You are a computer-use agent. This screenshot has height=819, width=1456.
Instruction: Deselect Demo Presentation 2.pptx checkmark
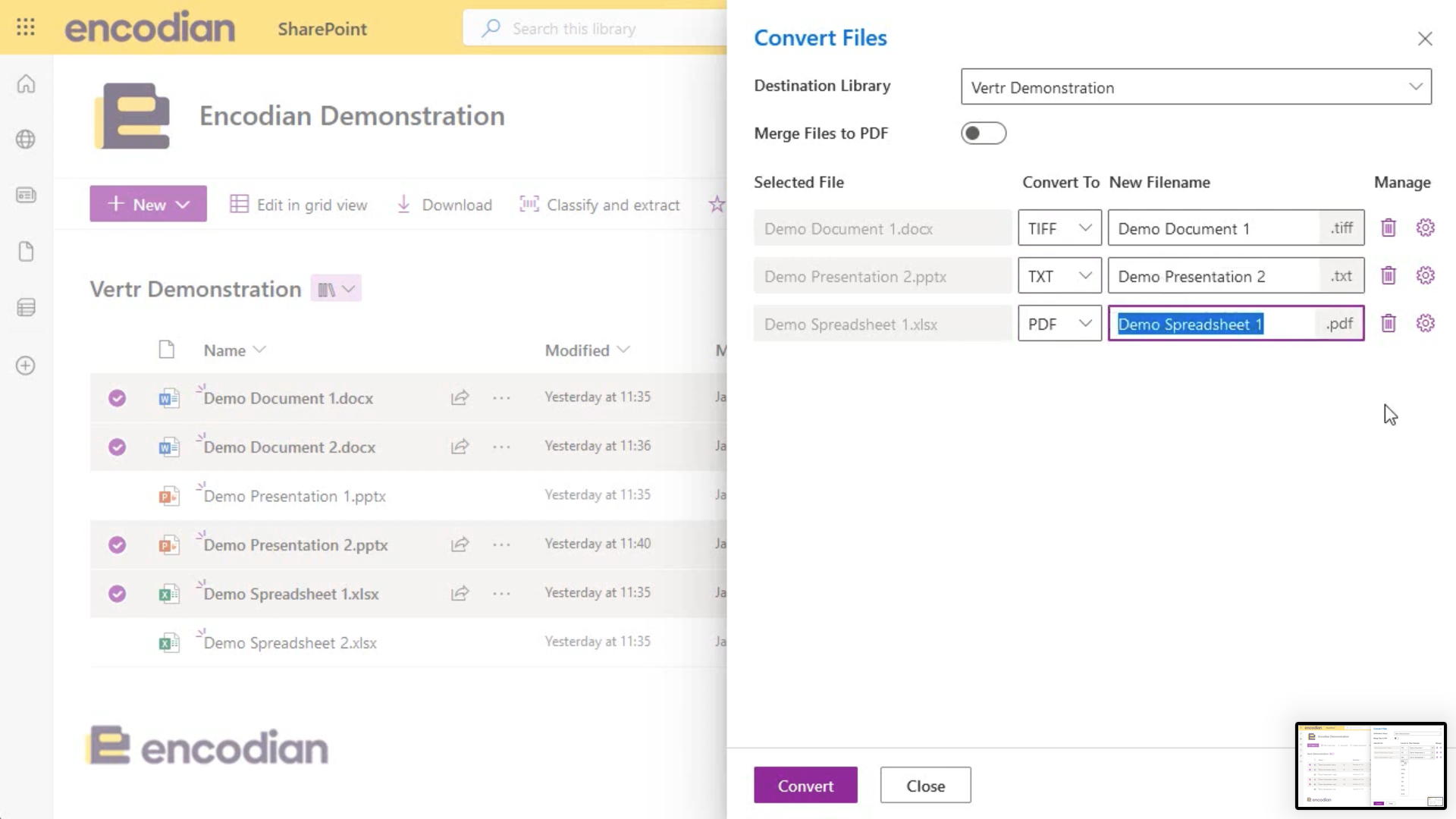tap(117, 544)
